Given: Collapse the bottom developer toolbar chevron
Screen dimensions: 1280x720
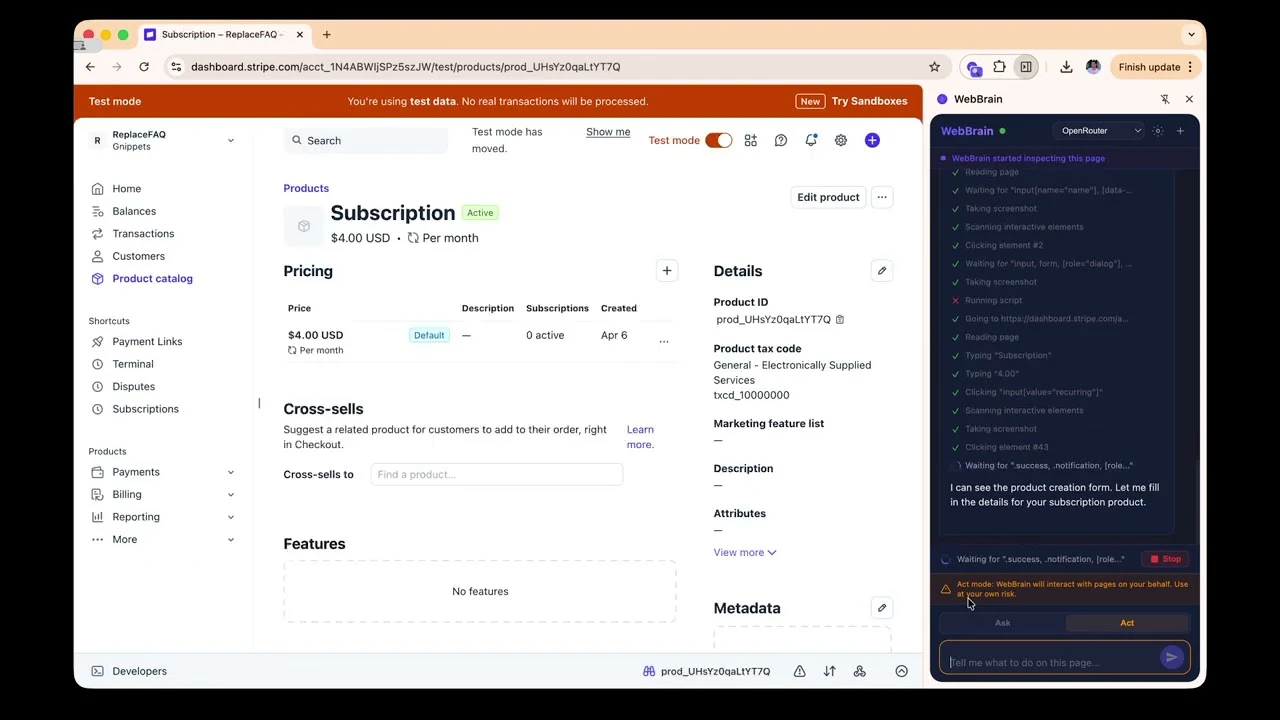Looking at the screenshot, I should point(901,672).
